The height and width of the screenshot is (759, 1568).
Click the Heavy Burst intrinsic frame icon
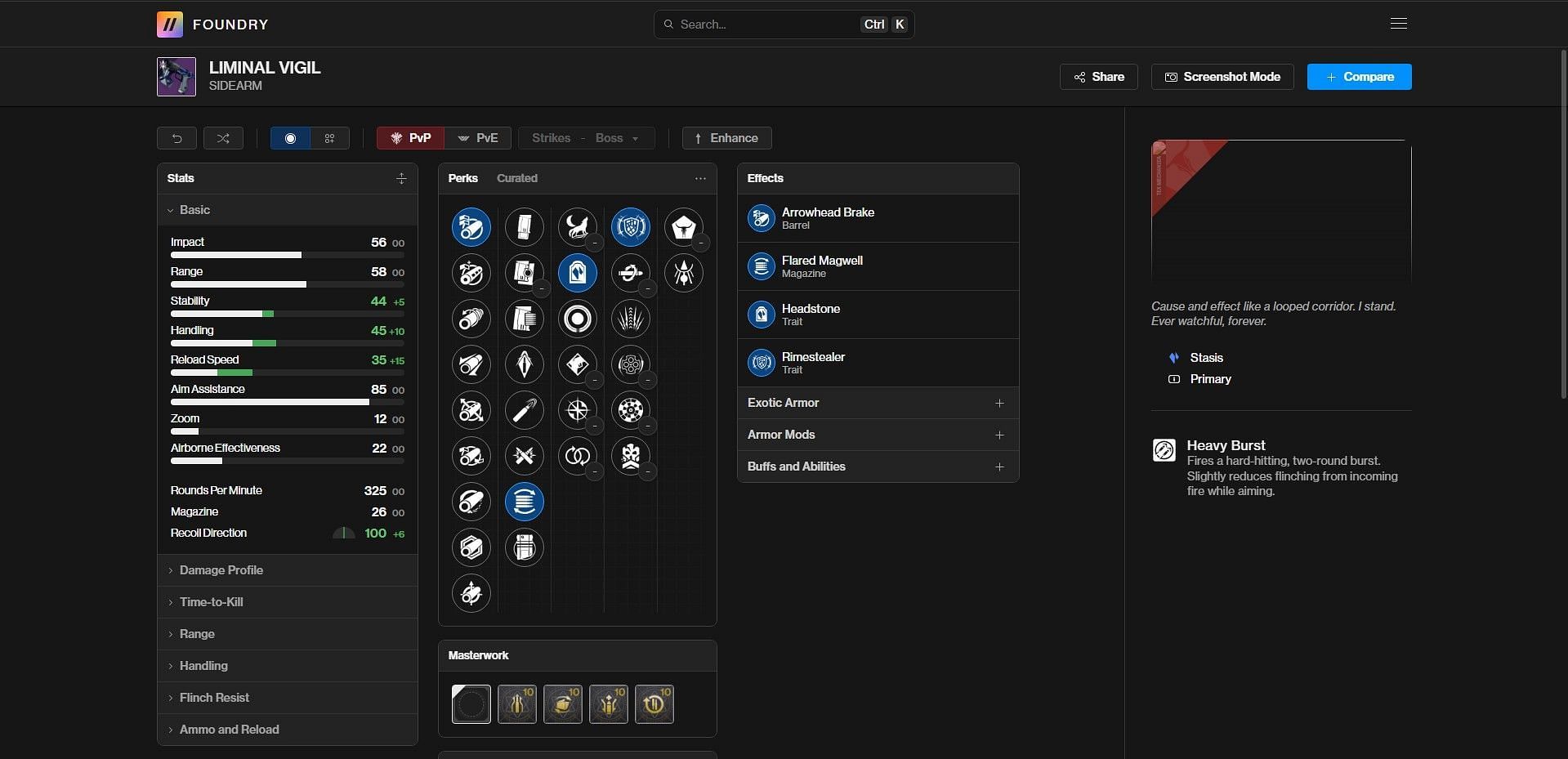(1164, 450)
